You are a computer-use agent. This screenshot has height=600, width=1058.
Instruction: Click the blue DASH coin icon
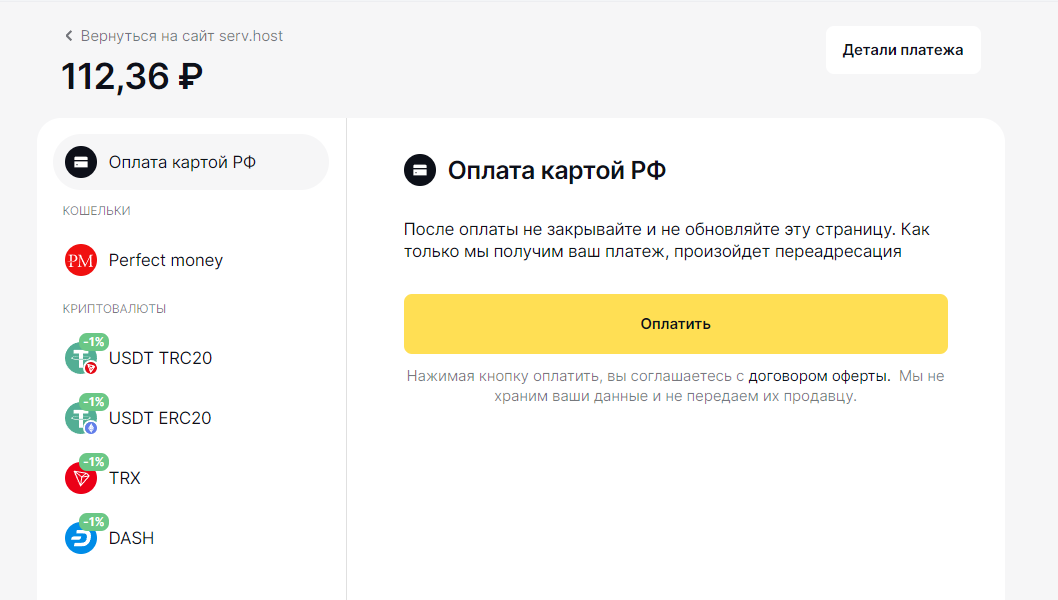pyautogui.click(x=80, y=539)
